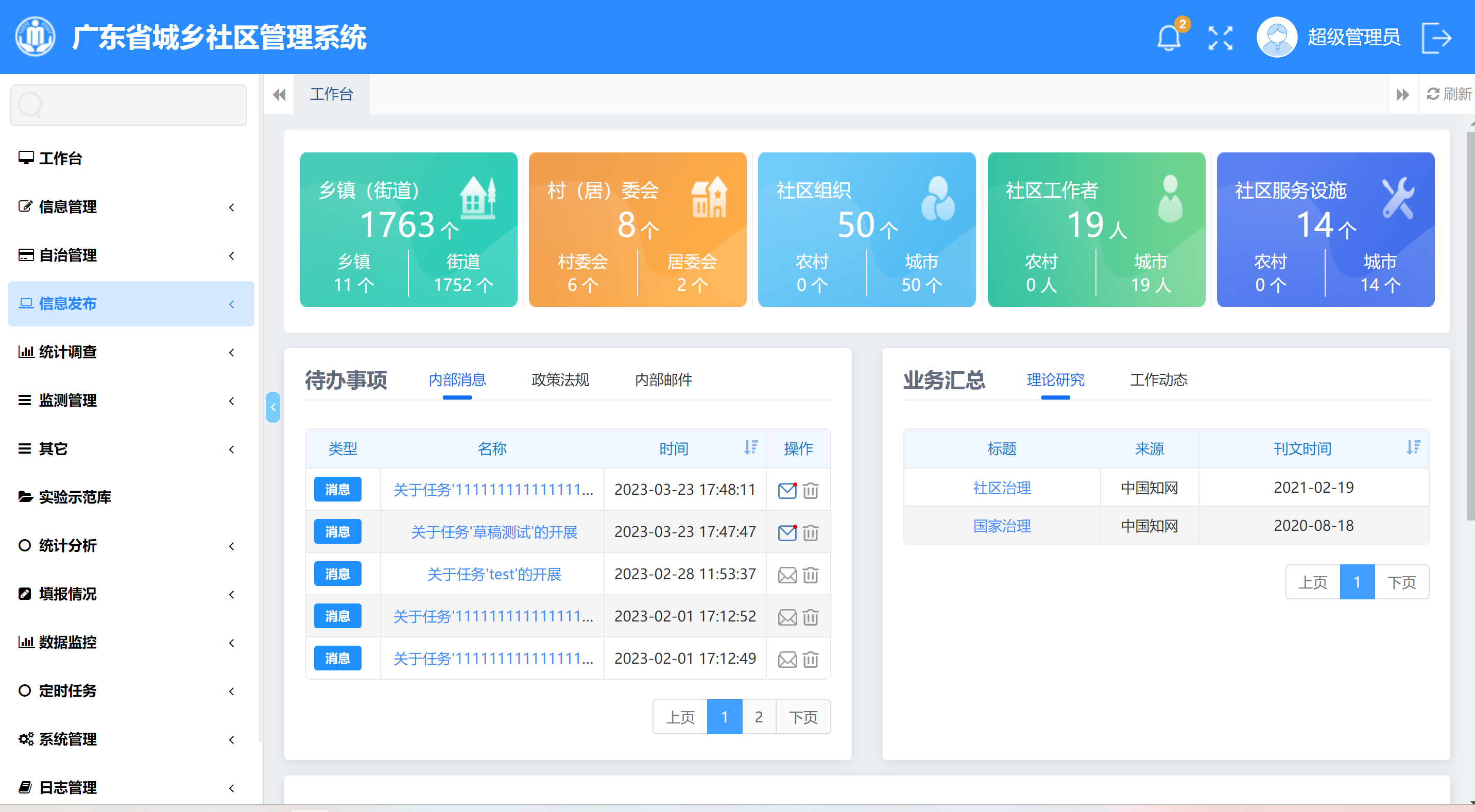Image resolution: width=1475 pixels, height=812 pixels.
Task: Open mail icon for 17:12:49 message
Action: [x=787, y=659]
